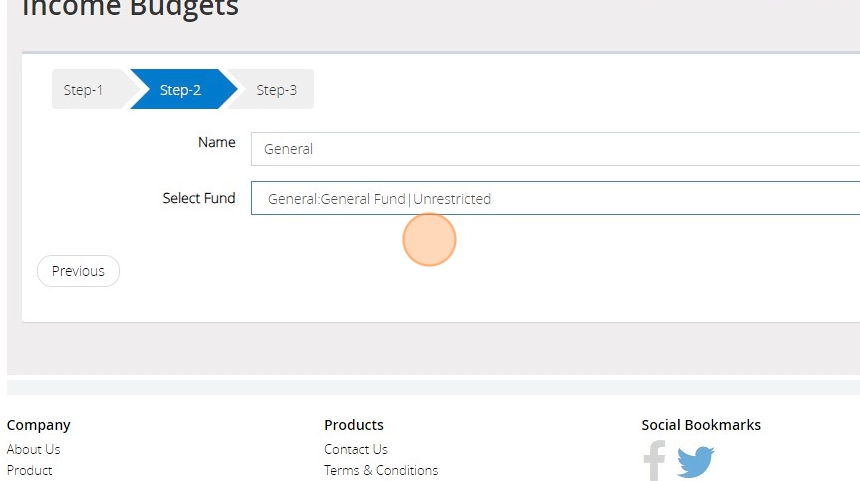Go back to the Step-1 tab
860x481 pixels.
click(x=84, y=90)
